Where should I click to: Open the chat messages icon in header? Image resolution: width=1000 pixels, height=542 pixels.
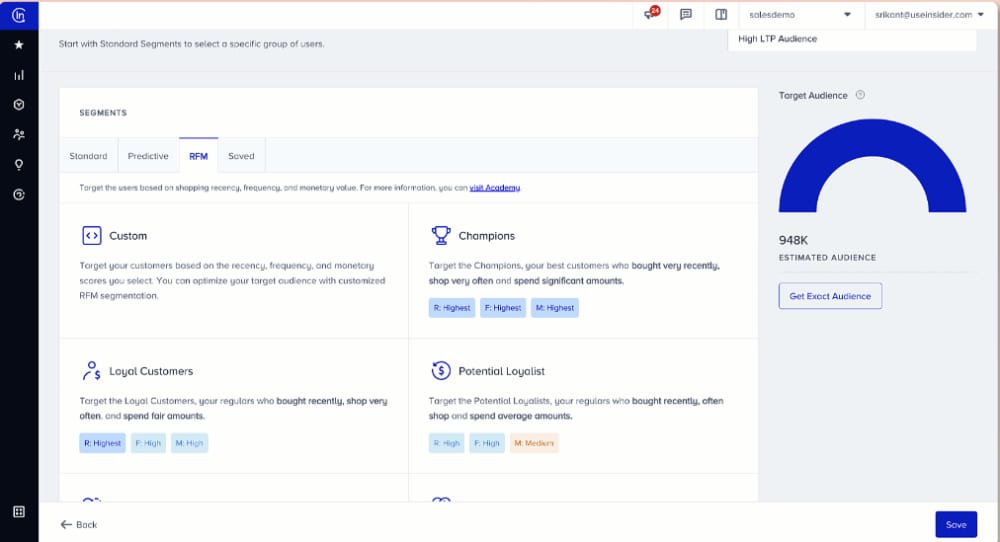coord(686,14)
